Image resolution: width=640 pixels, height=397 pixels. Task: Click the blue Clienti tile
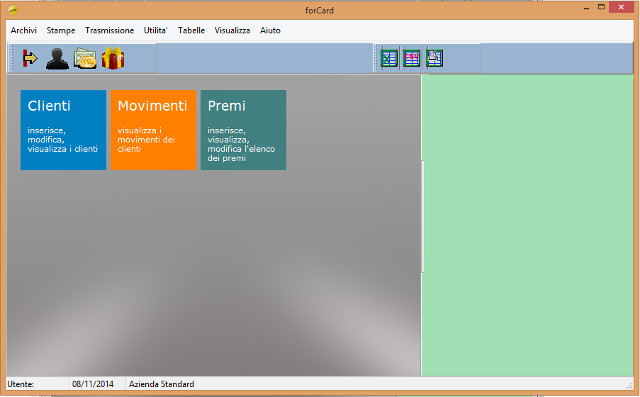pyautogui.click(x=63, y=130)
